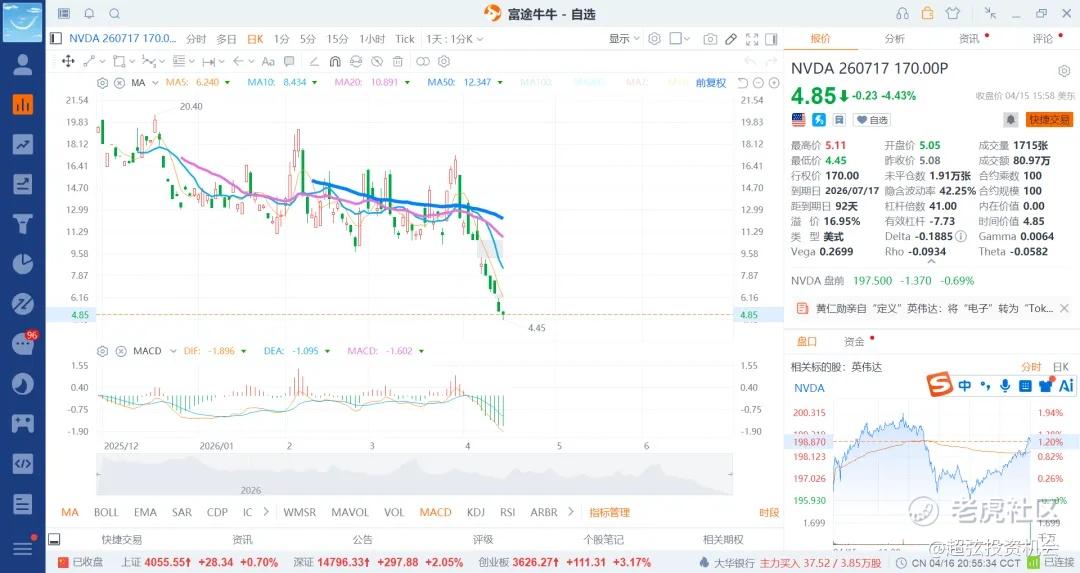Toggle the magnet snap tool
Image resolution: width=1080 pixels, height=573 pixels.
335,61
